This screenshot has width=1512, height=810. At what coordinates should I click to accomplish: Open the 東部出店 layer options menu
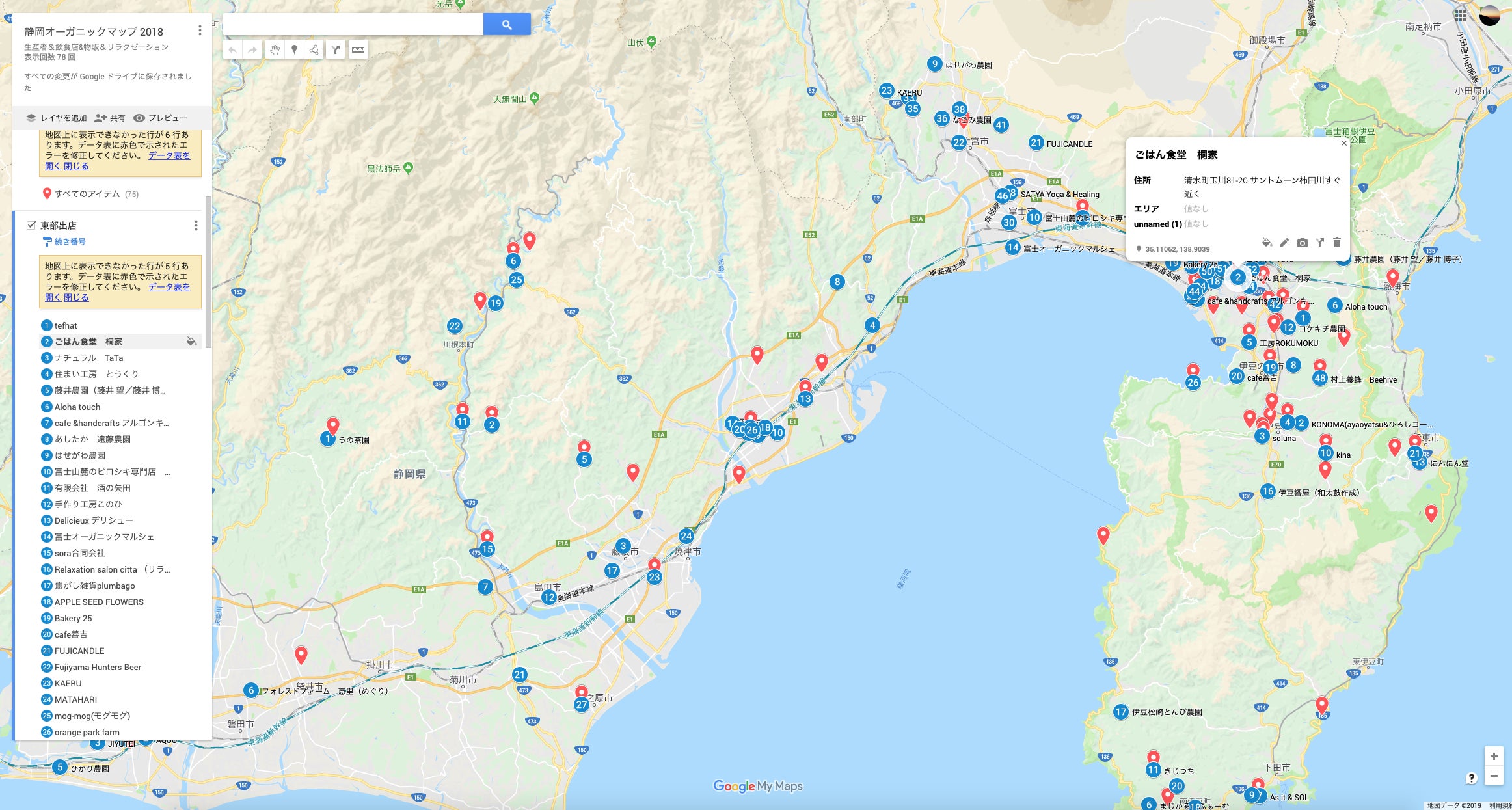(196, 225)
